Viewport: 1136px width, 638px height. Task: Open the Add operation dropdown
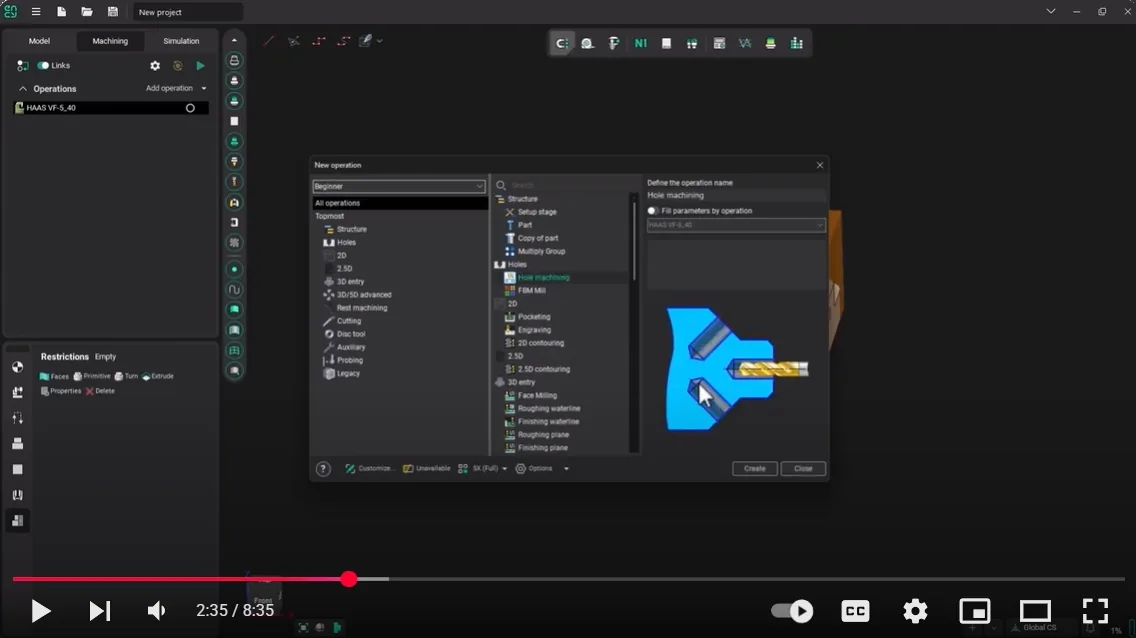coord(176,88)
